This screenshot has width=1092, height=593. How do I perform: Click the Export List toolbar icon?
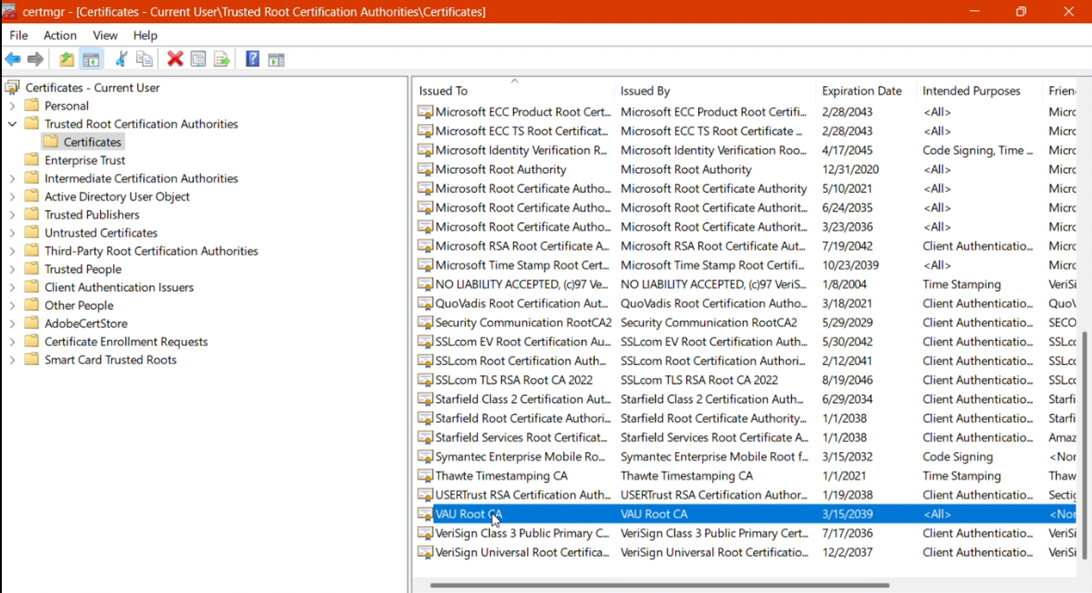coord(221,58)
